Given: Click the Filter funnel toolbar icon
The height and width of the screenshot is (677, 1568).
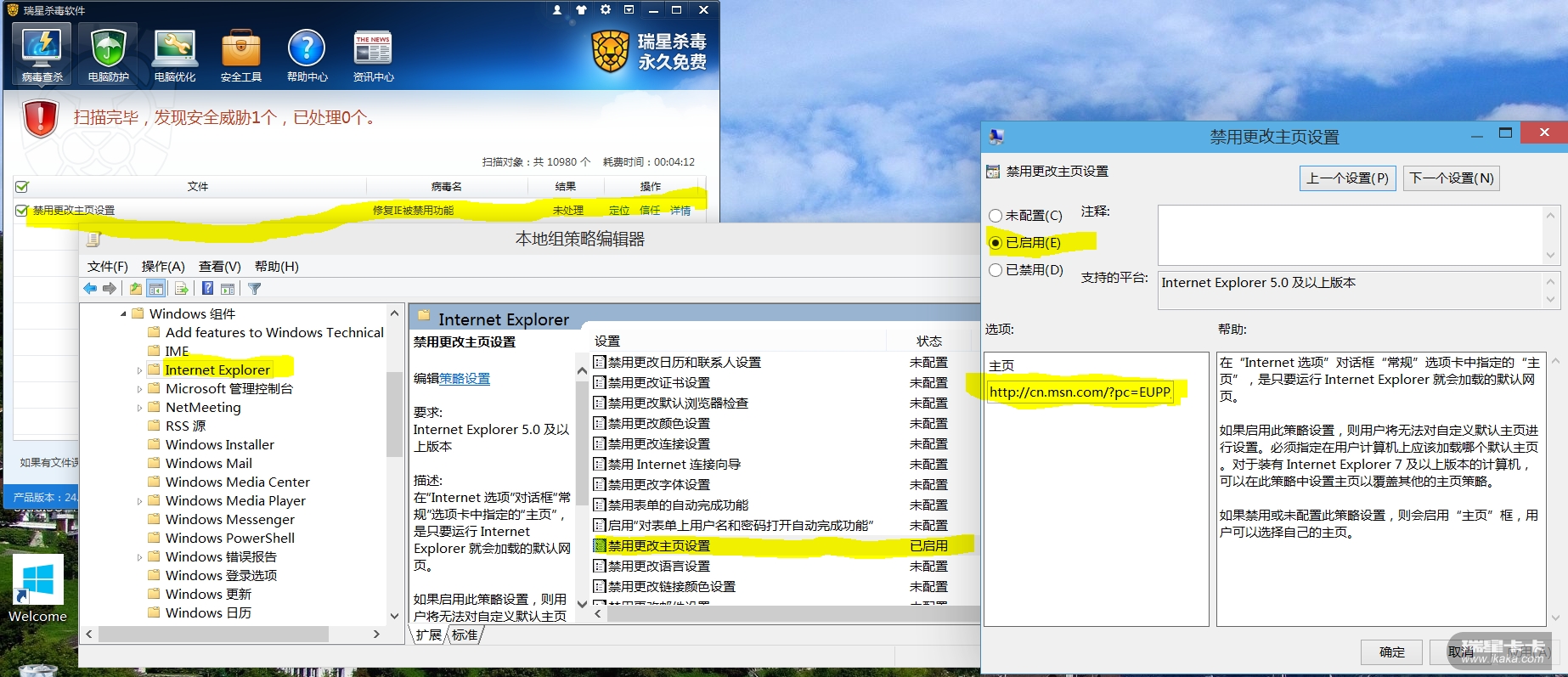Looking at the screenshot, I should pyautogui.click(x=254, y=289).
